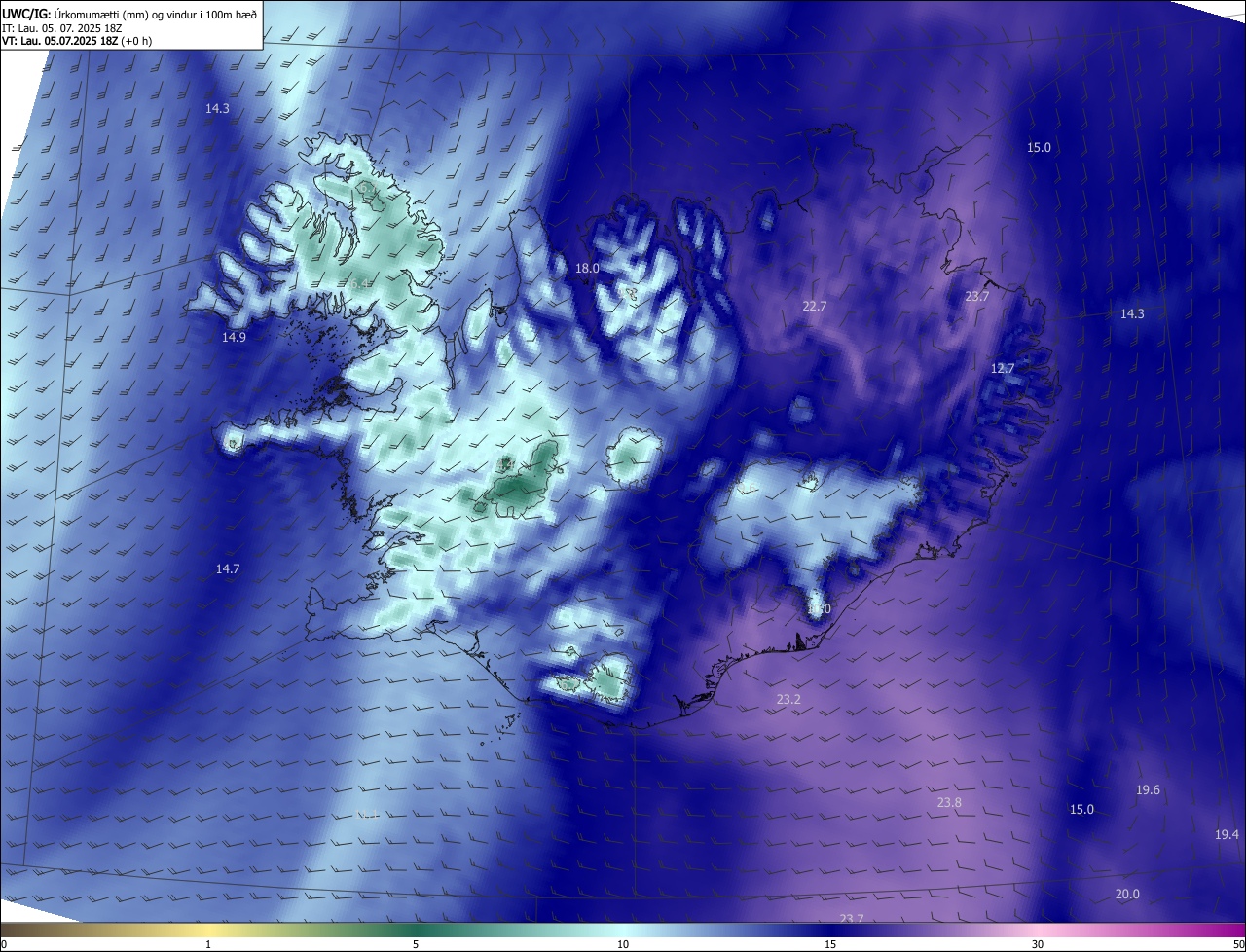Select the valid time line "VT: Lau. 05.07.2025 18Z (+0 h)"

[77, 41]
